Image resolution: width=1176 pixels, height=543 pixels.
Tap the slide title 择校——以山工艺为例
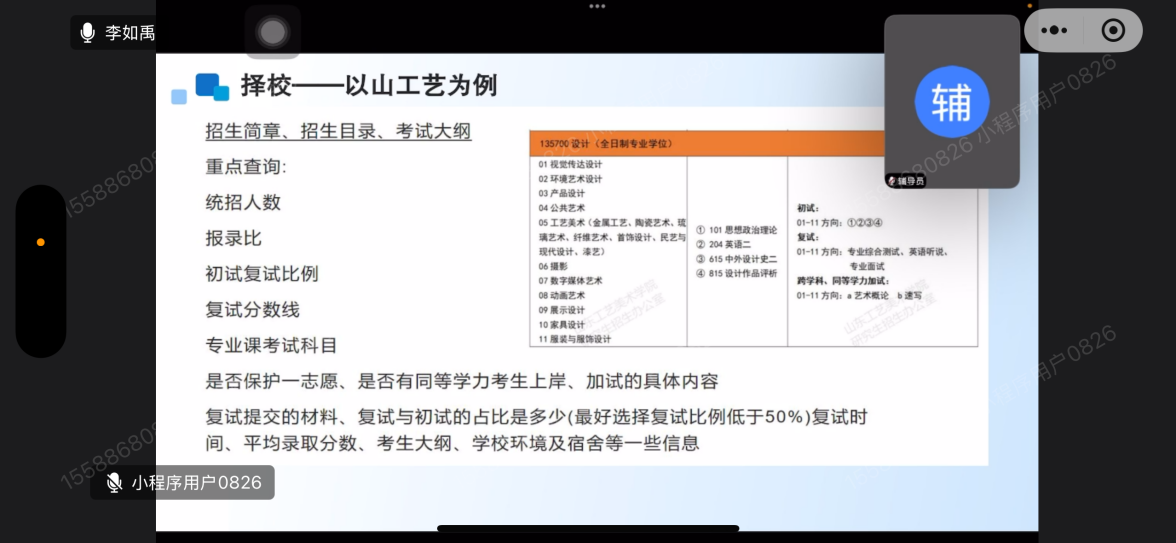pyautogui.click(x=368, y=86)
